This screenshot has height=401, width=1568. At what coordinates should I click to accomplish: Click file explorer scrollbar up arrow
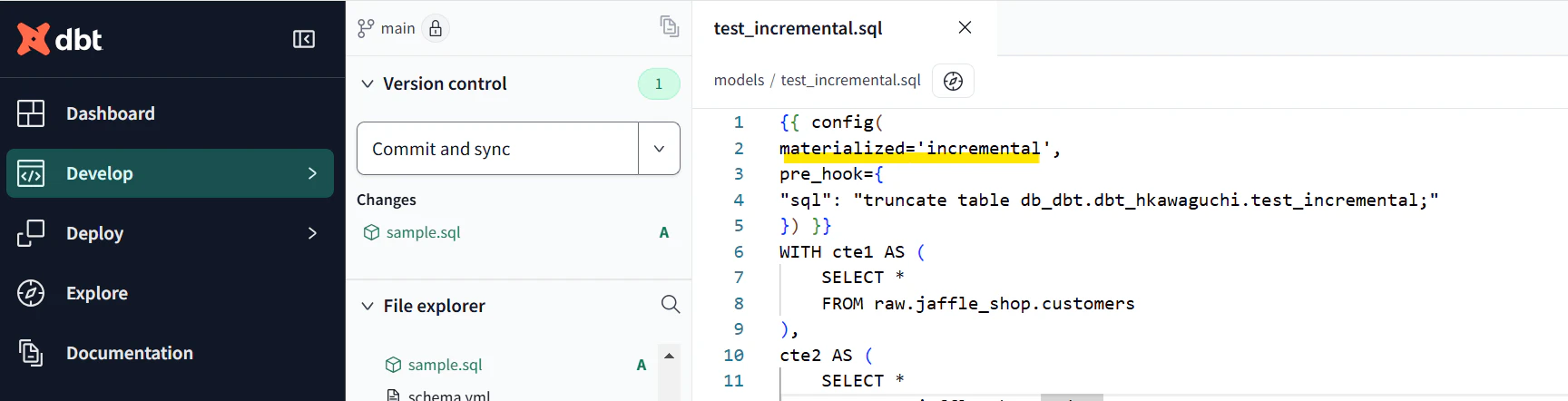670,356
